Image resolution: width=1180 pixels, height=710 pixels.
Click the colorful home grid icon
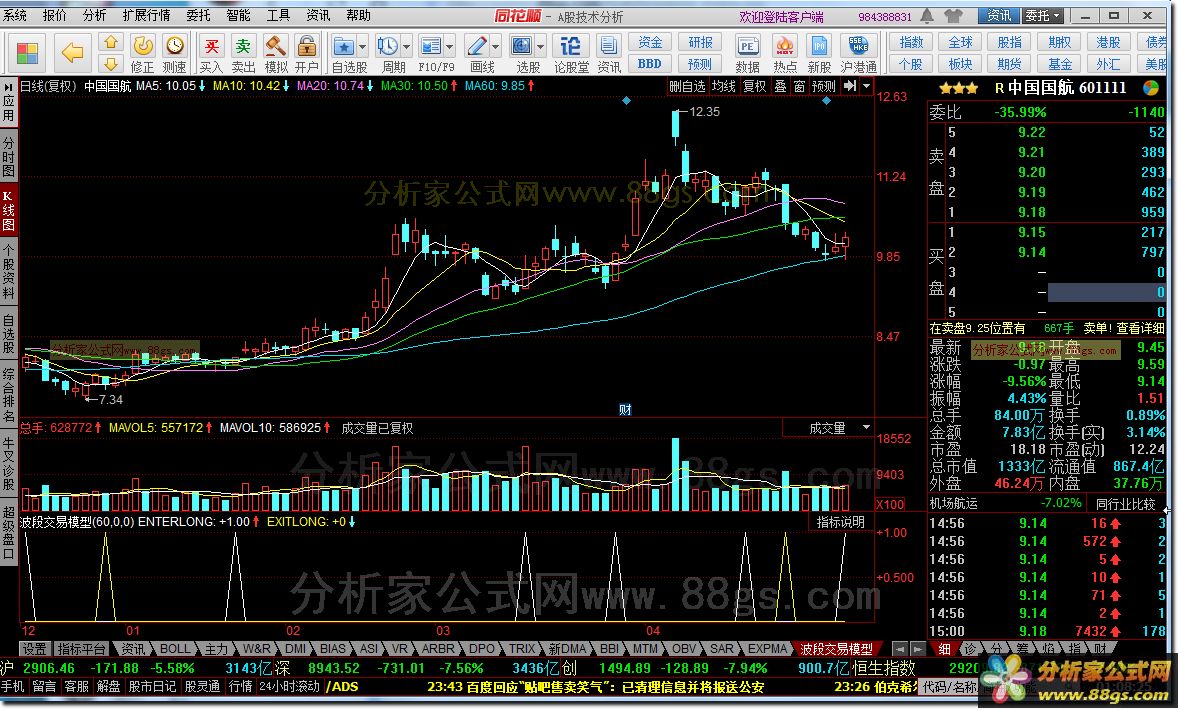27,53
